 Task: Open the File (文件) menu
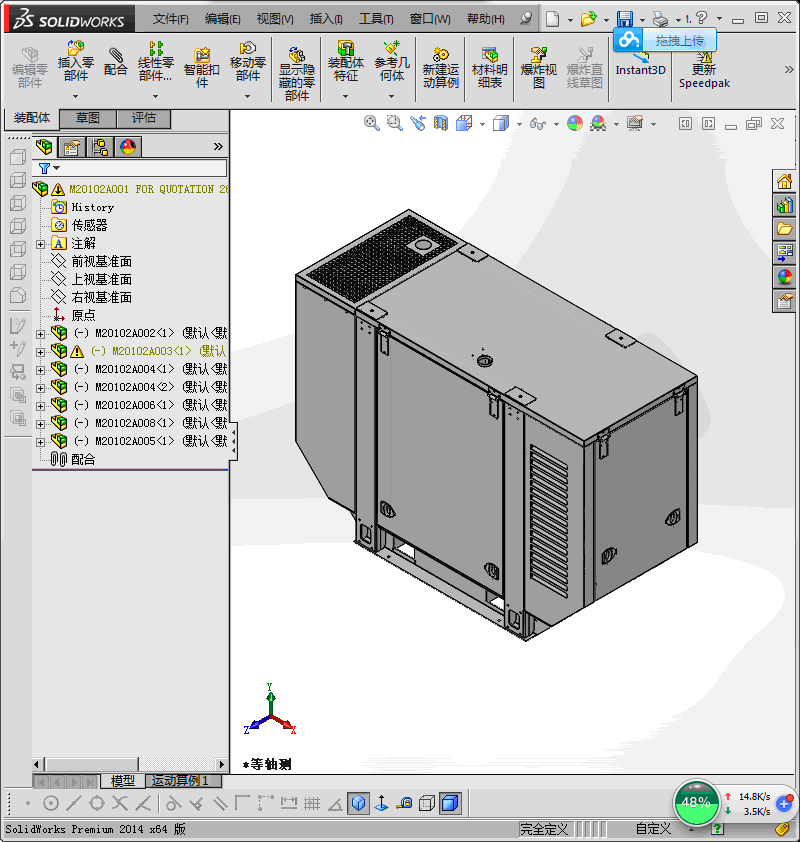tap(170, 19)
